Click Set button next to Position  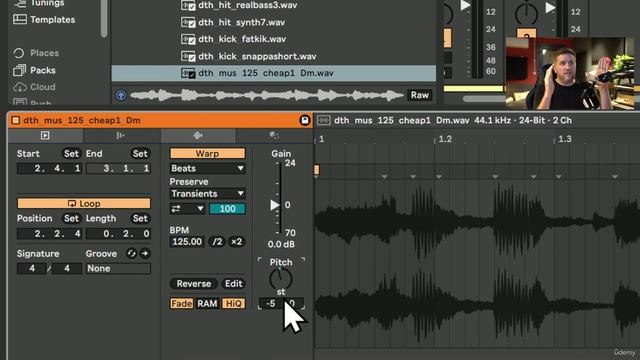(x=71, y=218)
